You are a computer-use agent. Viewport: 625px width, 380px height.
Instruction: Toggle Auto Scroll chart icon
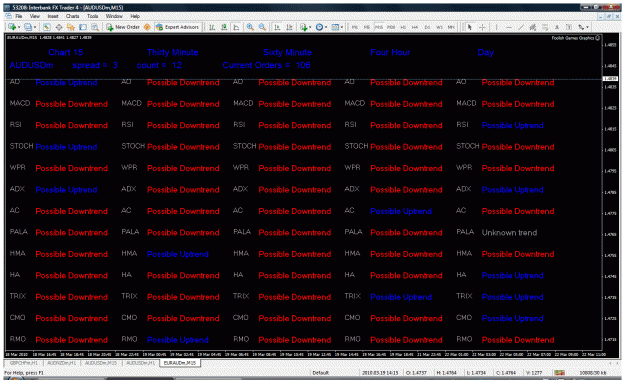[x=277, y=27]
